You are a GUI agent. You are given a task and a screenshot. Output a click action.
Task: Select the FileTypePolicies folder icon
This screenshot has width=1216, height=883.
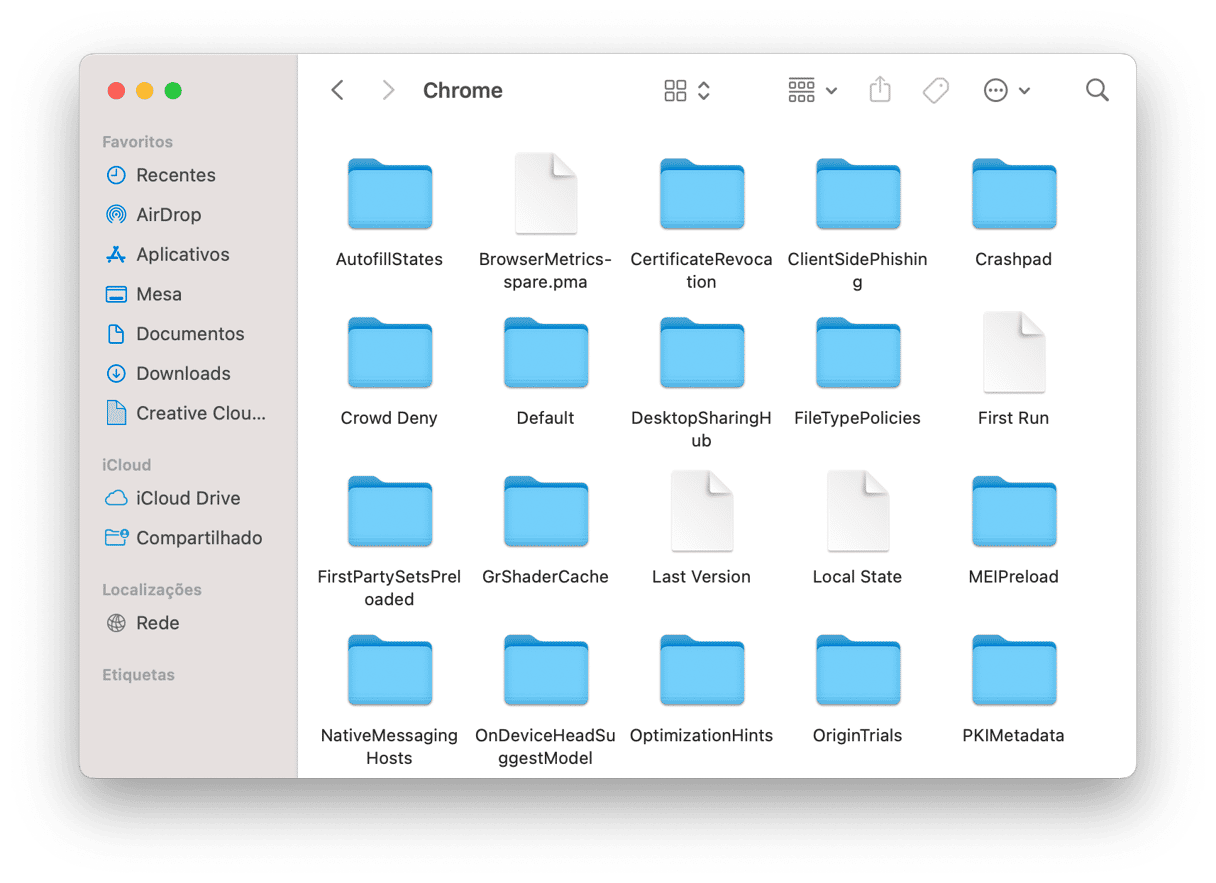point(858,352)
